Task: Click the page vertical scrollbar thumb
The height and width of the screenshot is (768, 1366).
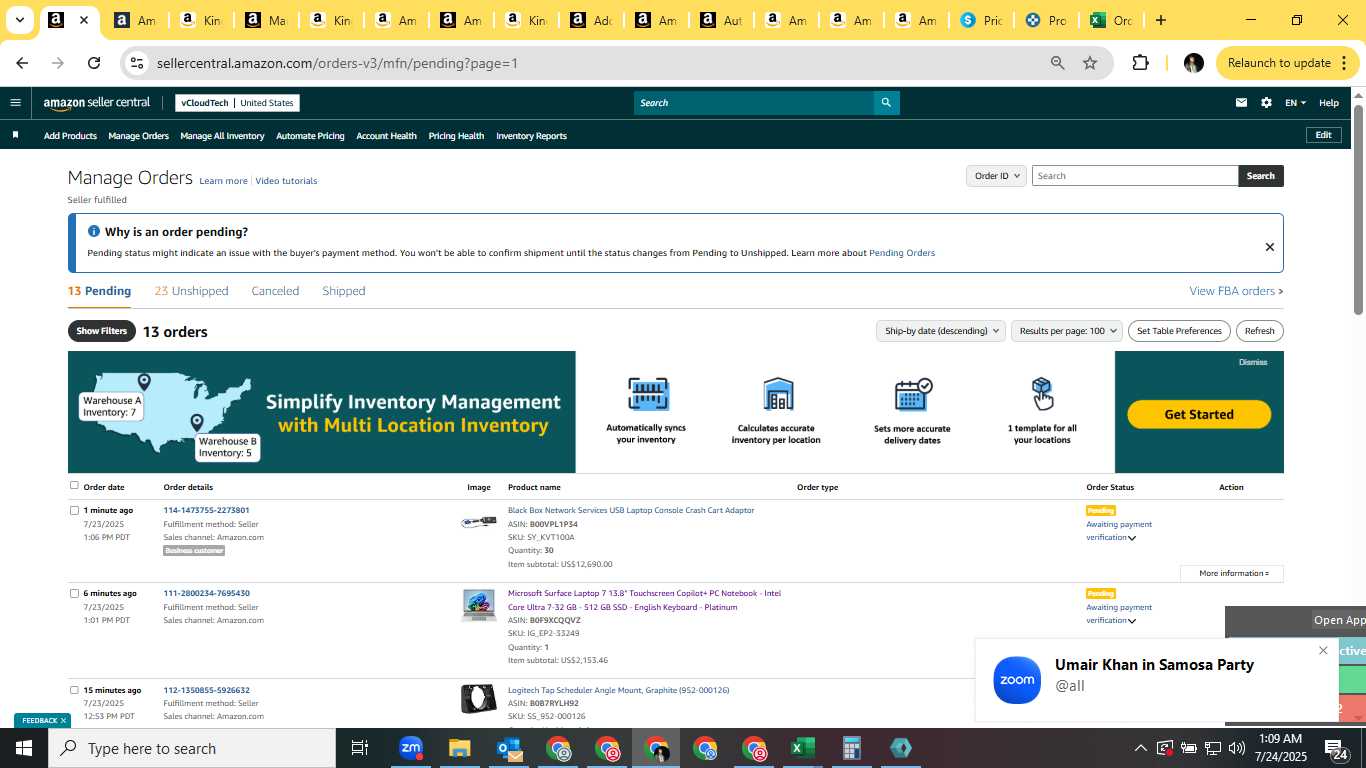Action: point(1358,210)
